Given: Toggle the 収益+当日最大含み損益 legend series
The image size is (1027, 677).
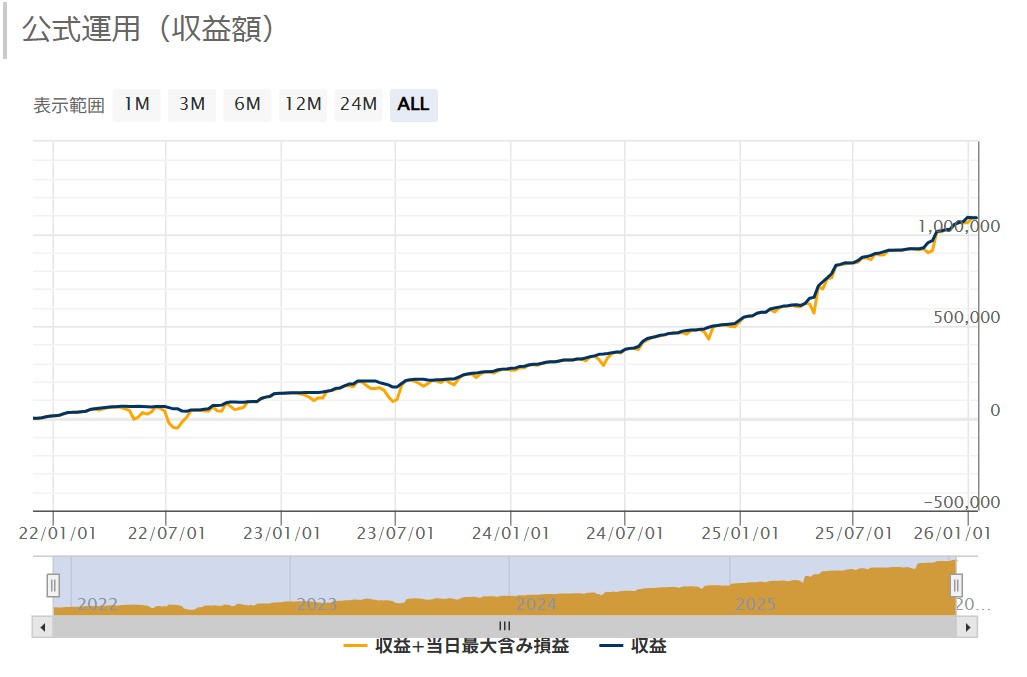Looking at the screenshot, I should pos(457,646).
